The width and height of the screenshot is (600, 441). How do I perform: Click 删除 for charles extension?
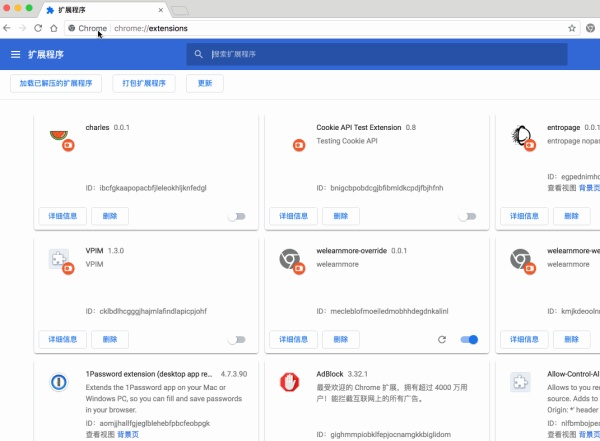coord(110,216)
